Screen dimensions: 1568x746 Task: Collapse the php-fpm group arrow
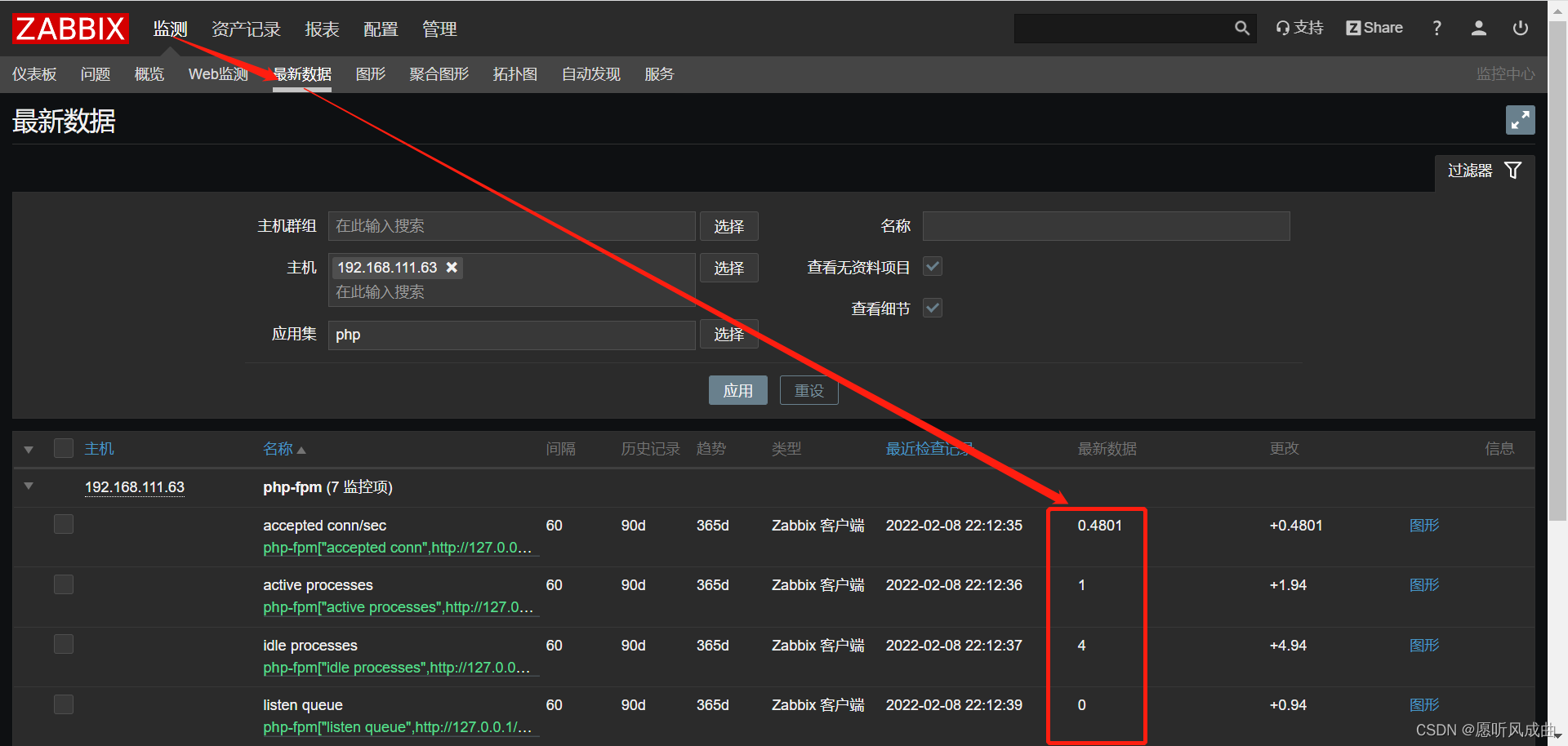pos(29,486)
